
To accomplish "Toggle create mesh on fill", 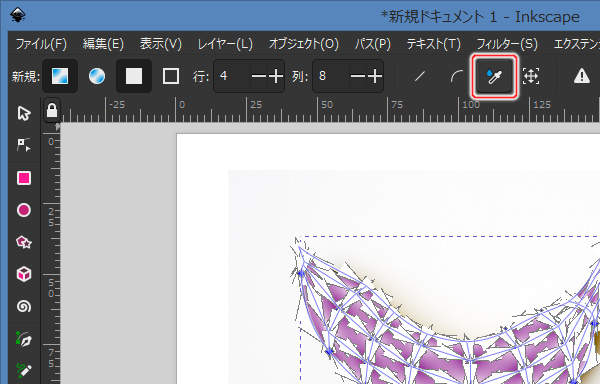I will click(x=134, y=76).
